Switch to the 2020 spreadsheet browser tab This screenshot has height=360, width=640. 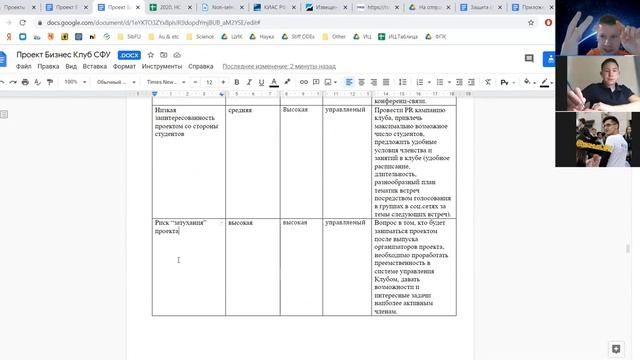point(170,7)
